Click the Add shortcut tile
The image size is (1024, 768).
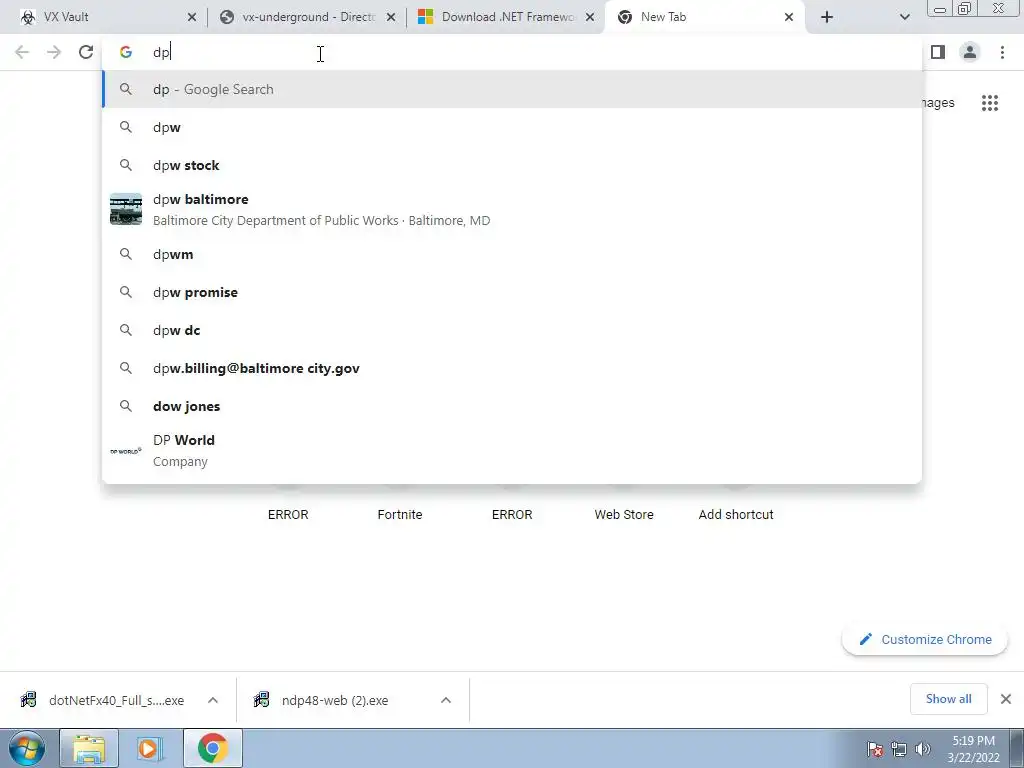[x=736, y=515]
